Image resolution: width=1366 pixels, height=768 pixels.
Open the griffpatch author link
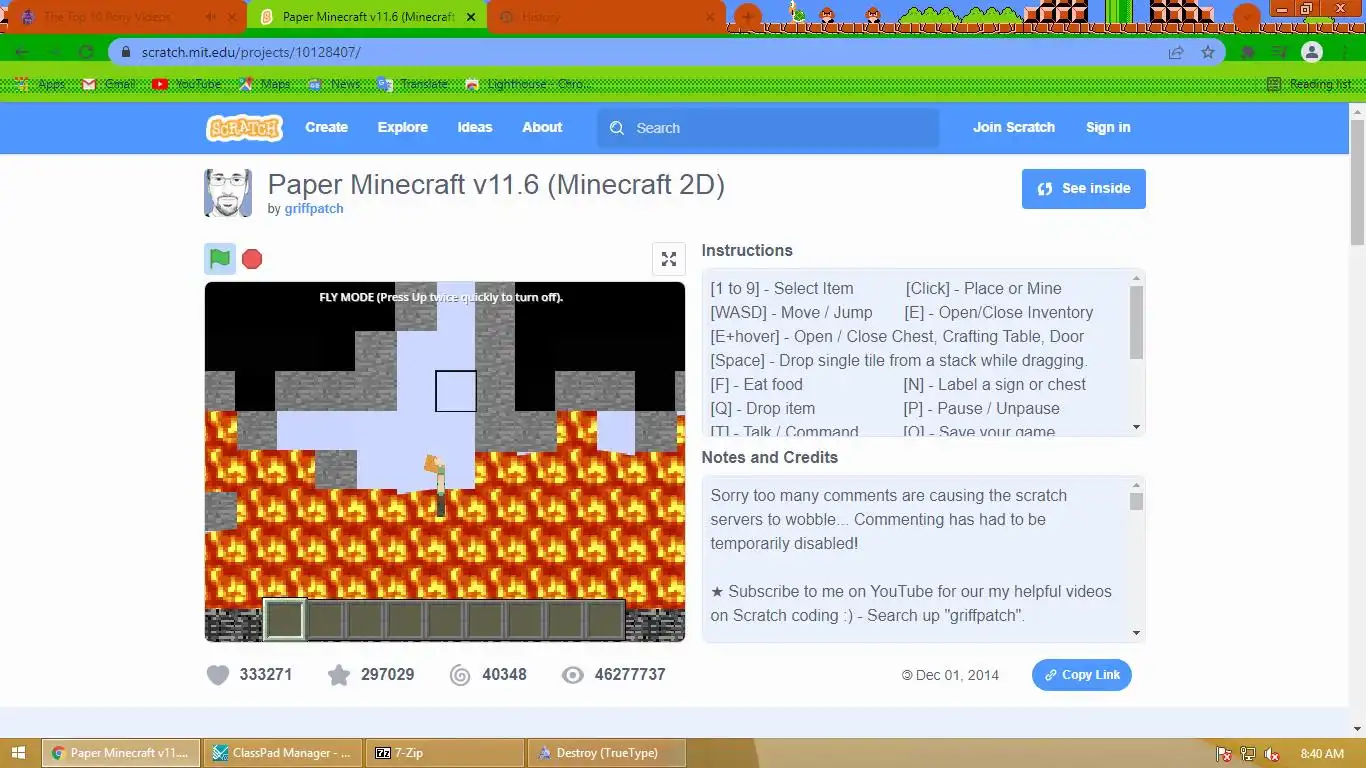pos(313,209)
